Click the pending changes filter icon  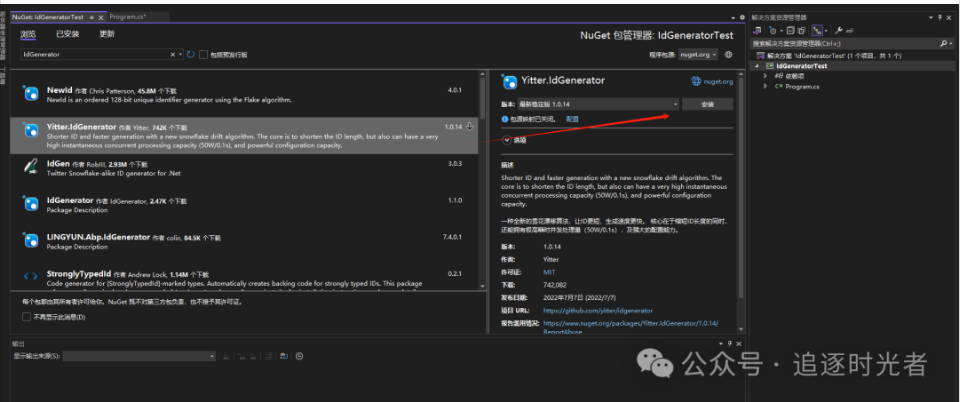pyautogui.click(x=773, y=30)
